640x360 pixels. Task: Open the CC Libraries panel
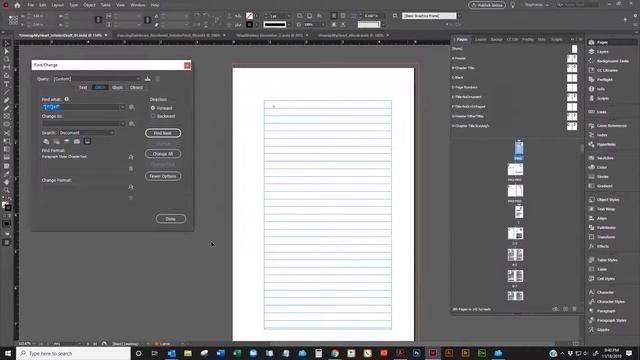pos(607,71)
